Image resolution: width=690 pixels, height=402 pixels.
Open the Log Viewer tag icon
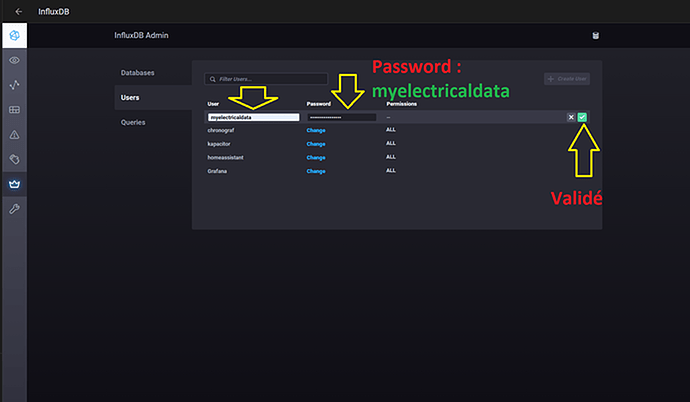[x=15, y=159]
